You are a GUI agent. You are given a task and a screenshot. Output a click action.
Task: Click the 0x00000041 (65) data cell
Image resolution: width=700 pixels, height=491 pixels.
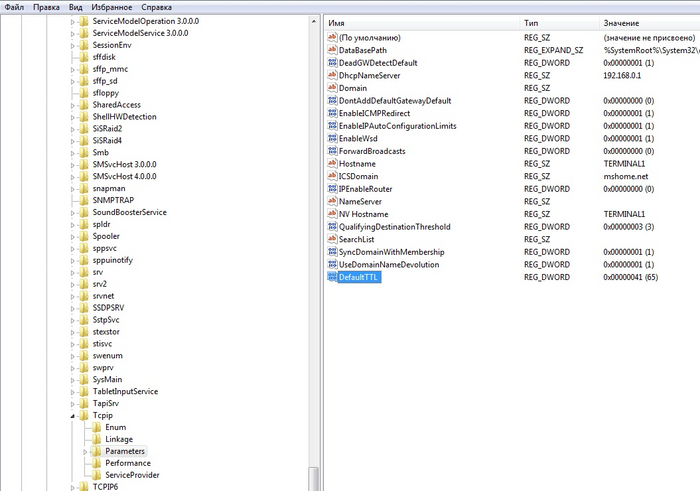630,277
